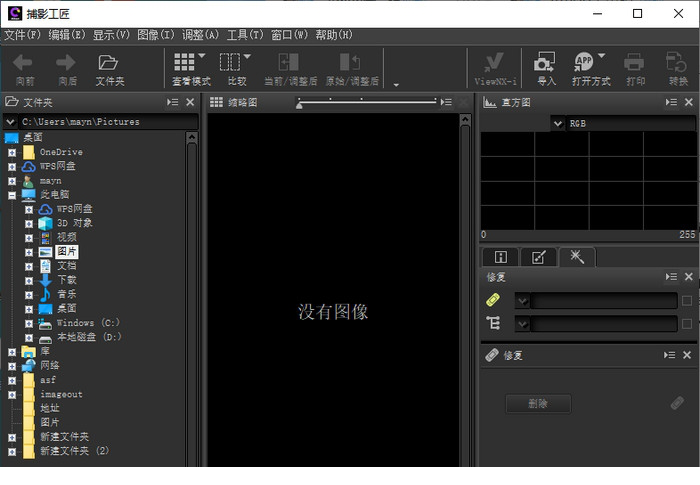Open the 调整(A) menu
The height and width of the screenshot is (485, 700).
coord(200,35)
